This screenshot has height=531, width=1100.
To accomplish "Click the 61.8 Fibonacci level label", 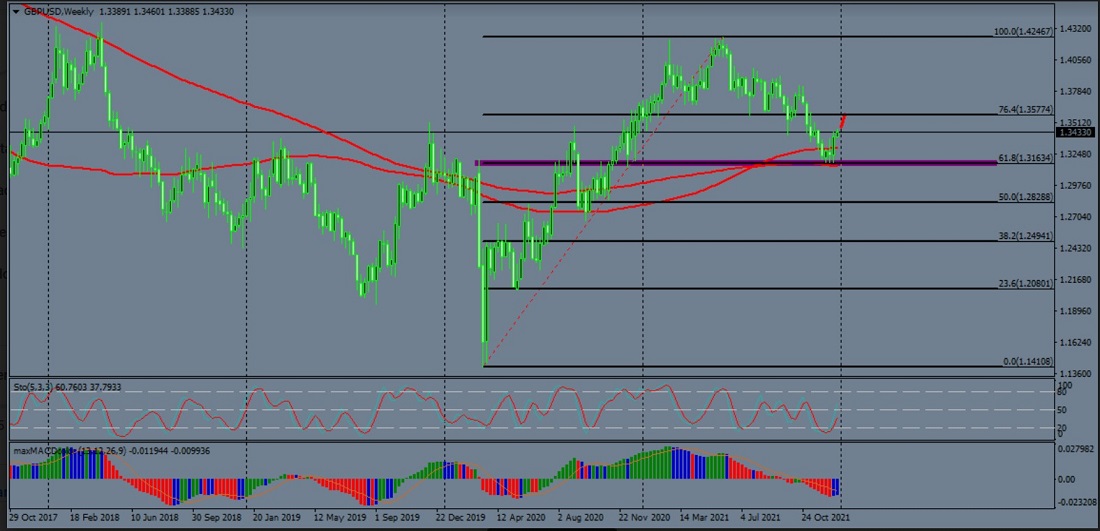I will coord(1023,158).
